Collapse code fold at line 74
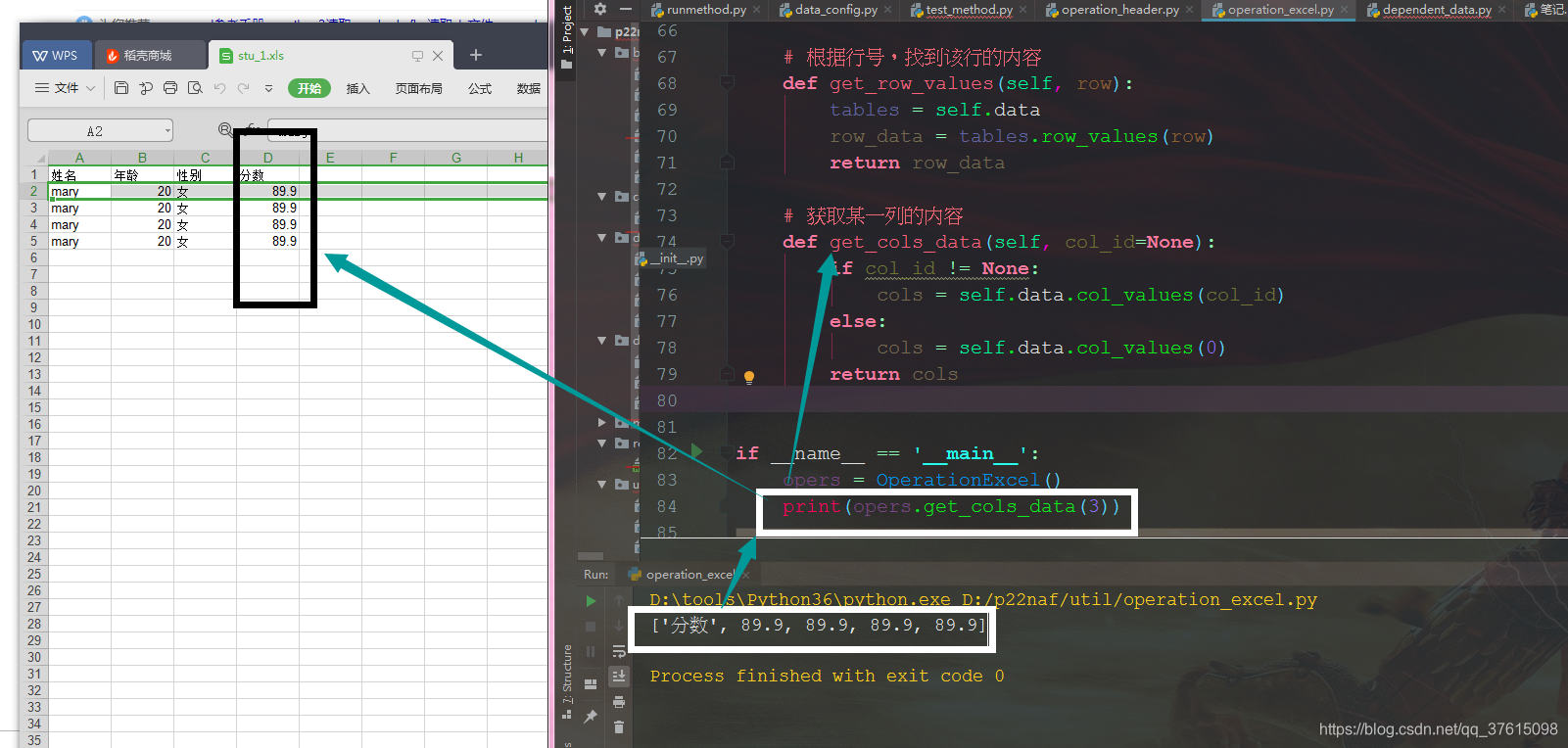 coord(728,242)
